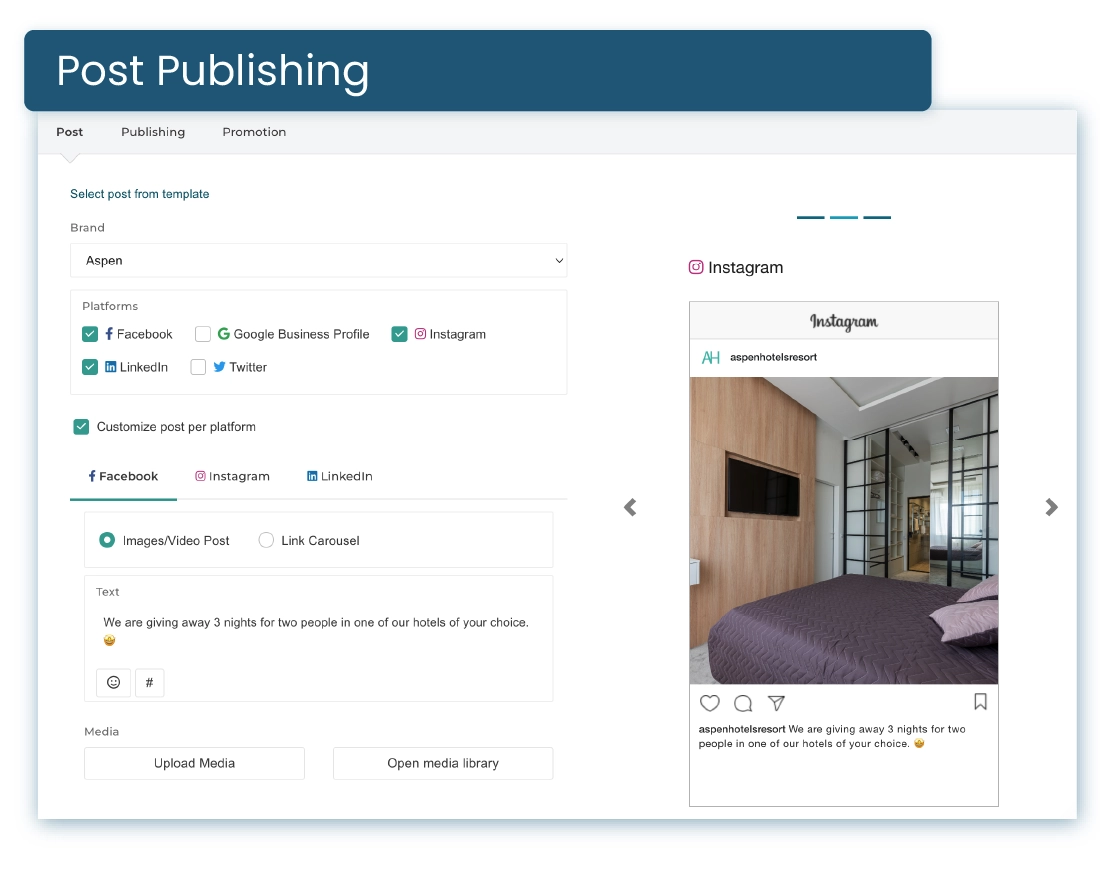Select the middle preview indicator dash

(844, 218)
